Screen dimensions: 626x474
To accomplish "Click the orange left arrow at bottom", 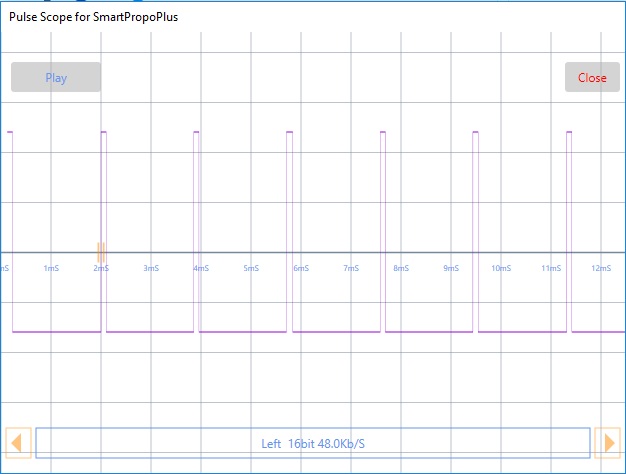I will click(19, 442).
